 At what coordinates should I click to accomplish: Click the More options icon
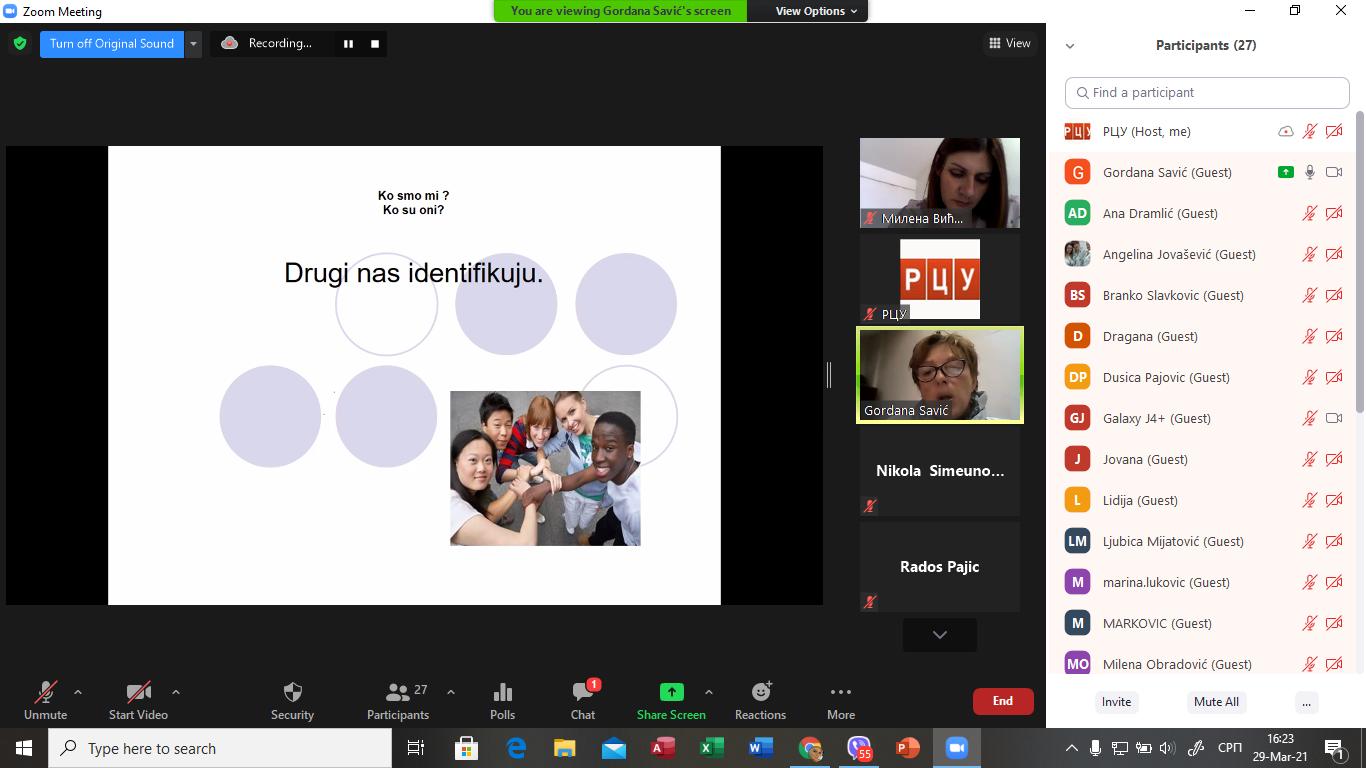pos(840,692)
